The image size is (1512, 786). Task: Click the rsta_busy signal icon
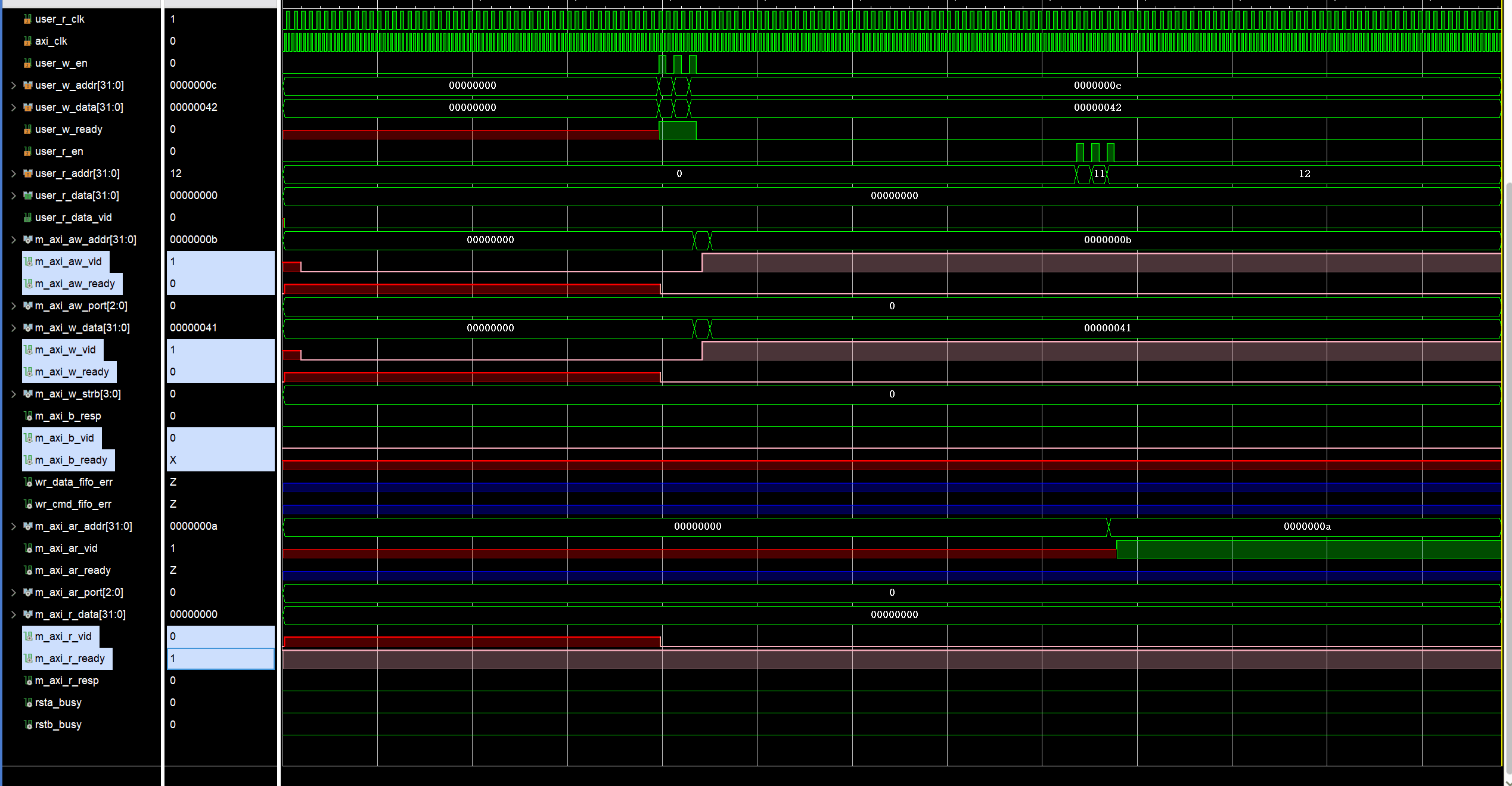[x=27, y=703]
